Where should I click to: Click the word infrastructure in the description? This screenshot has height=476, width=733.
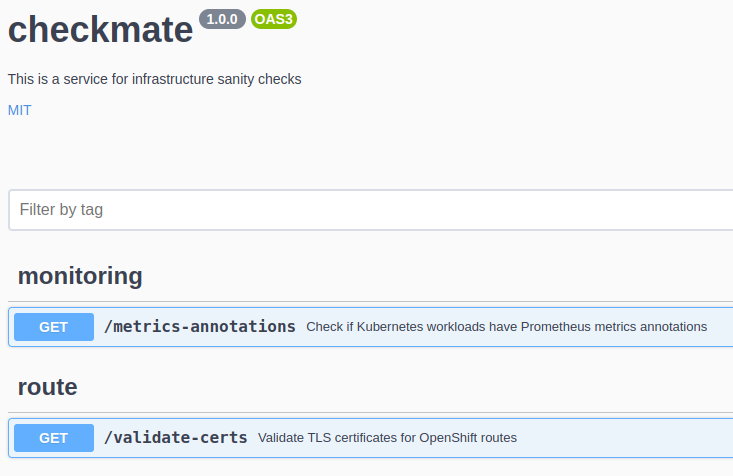tap(161, 79)
